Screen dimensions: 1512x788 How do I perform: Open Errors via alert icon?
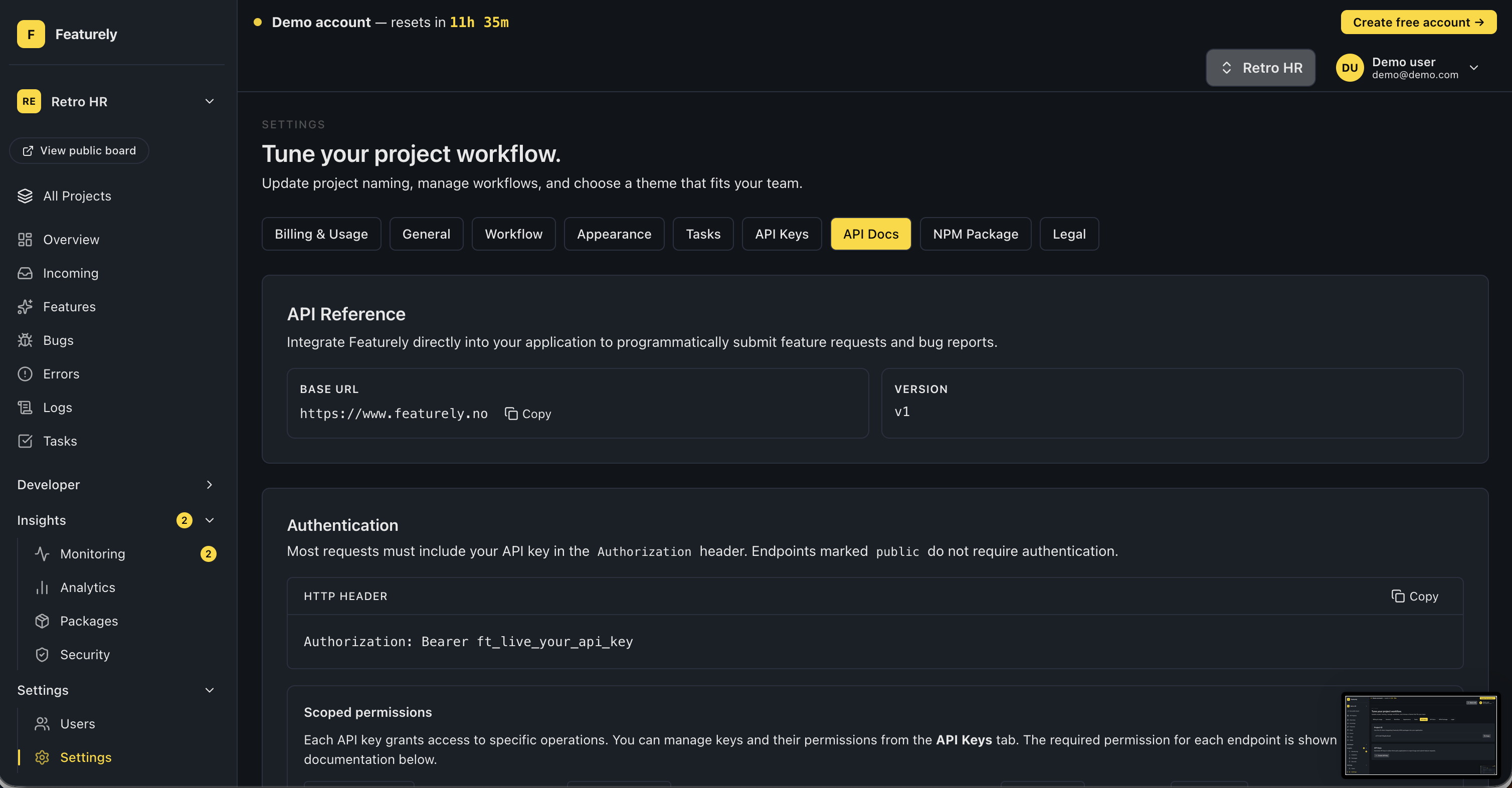click(25, 374)
